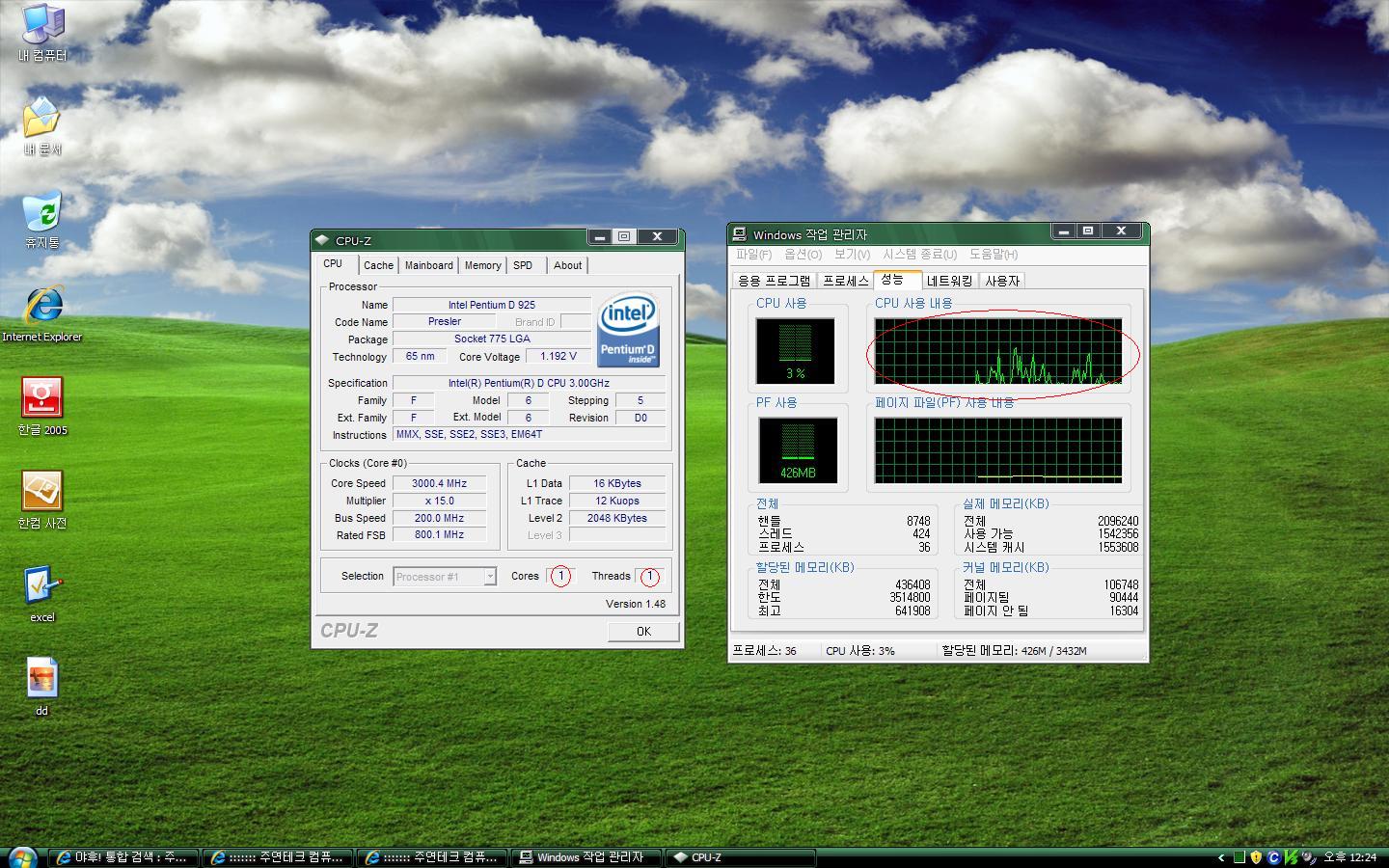Click the Bus Speed value "200.0 MHz"
Image resolution: width=1389 pixels, height=868 pixels.
[x=439, y=519]
